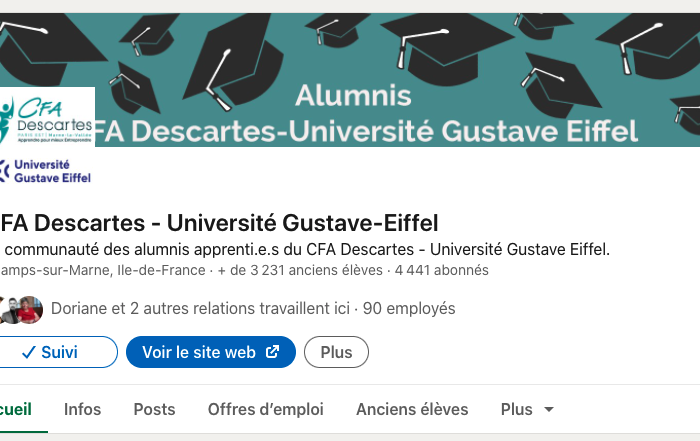Image resolution: width=700 pixels, height=441 pixels.
Task: Click the CFA Descartes - Université Gustave-Eiffel page title
Action: [x=220, y=223]
